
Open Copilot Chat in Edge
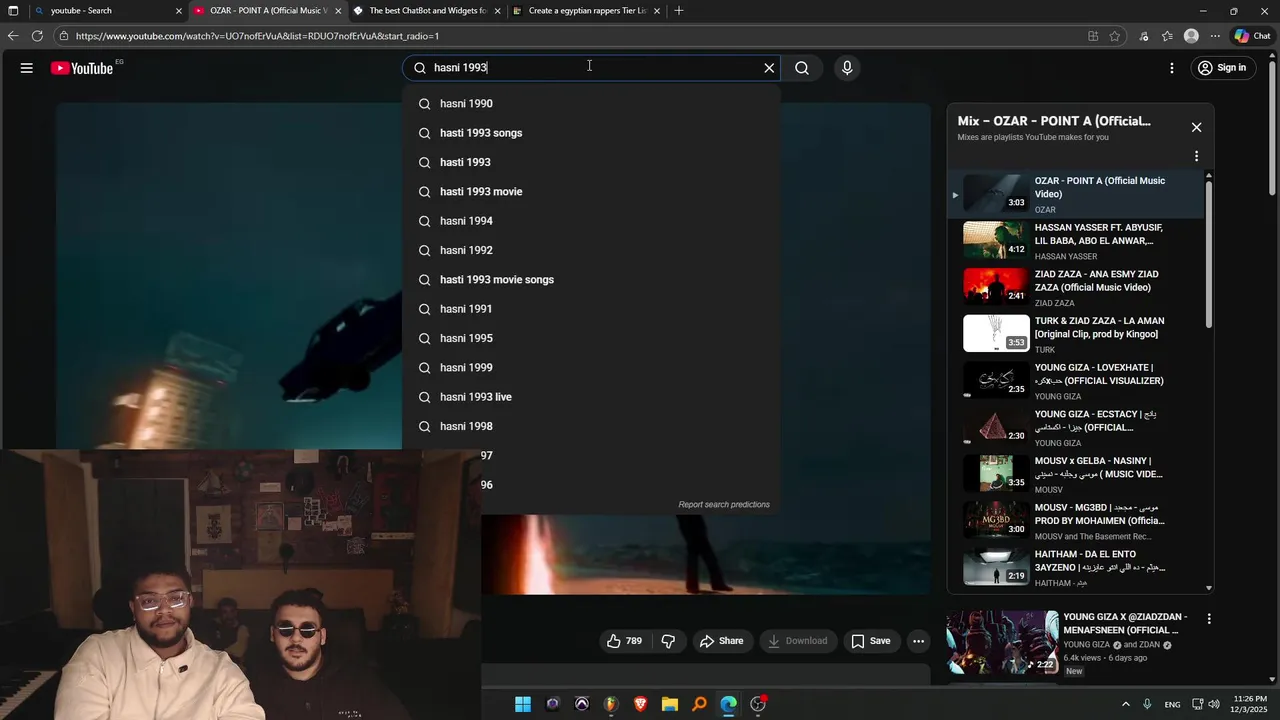[x=1252, y=36]
